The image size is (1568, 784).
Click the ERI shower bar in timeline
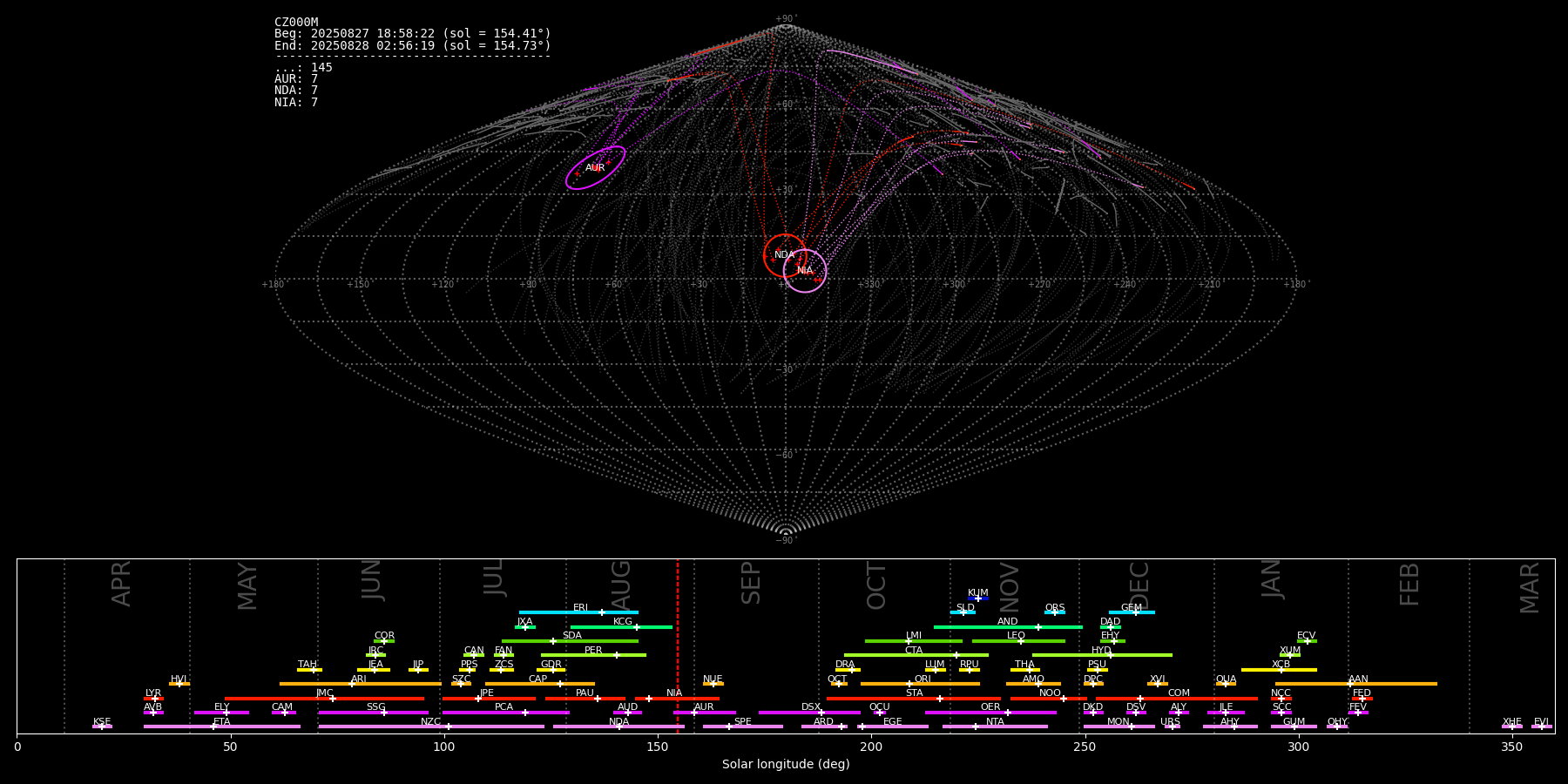click(x=578, y=612)
